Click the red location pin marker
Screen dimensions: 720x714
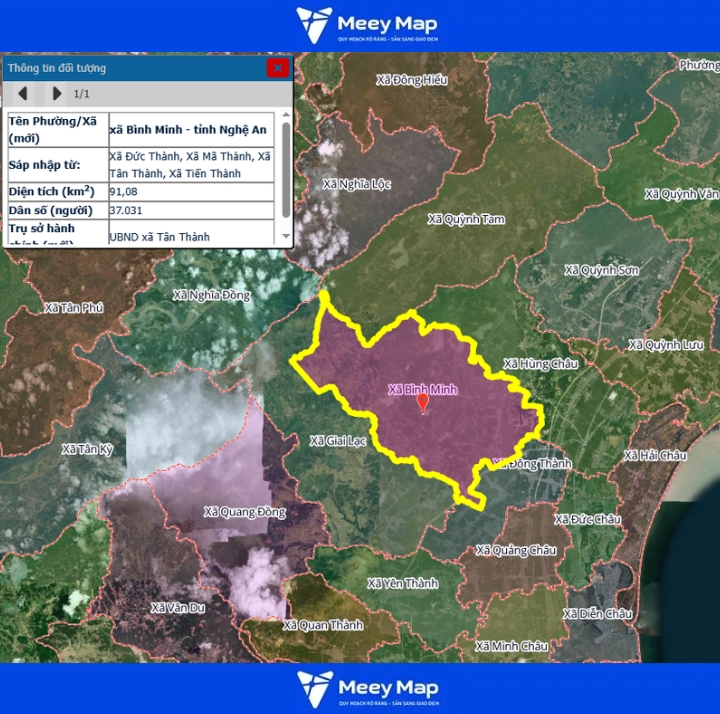click(422, 403)
